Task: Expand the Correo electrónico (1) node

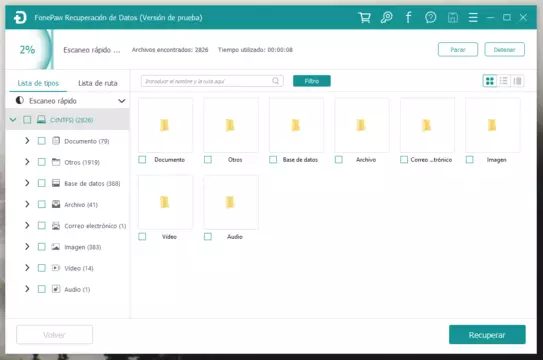Action: click(27, 226)
